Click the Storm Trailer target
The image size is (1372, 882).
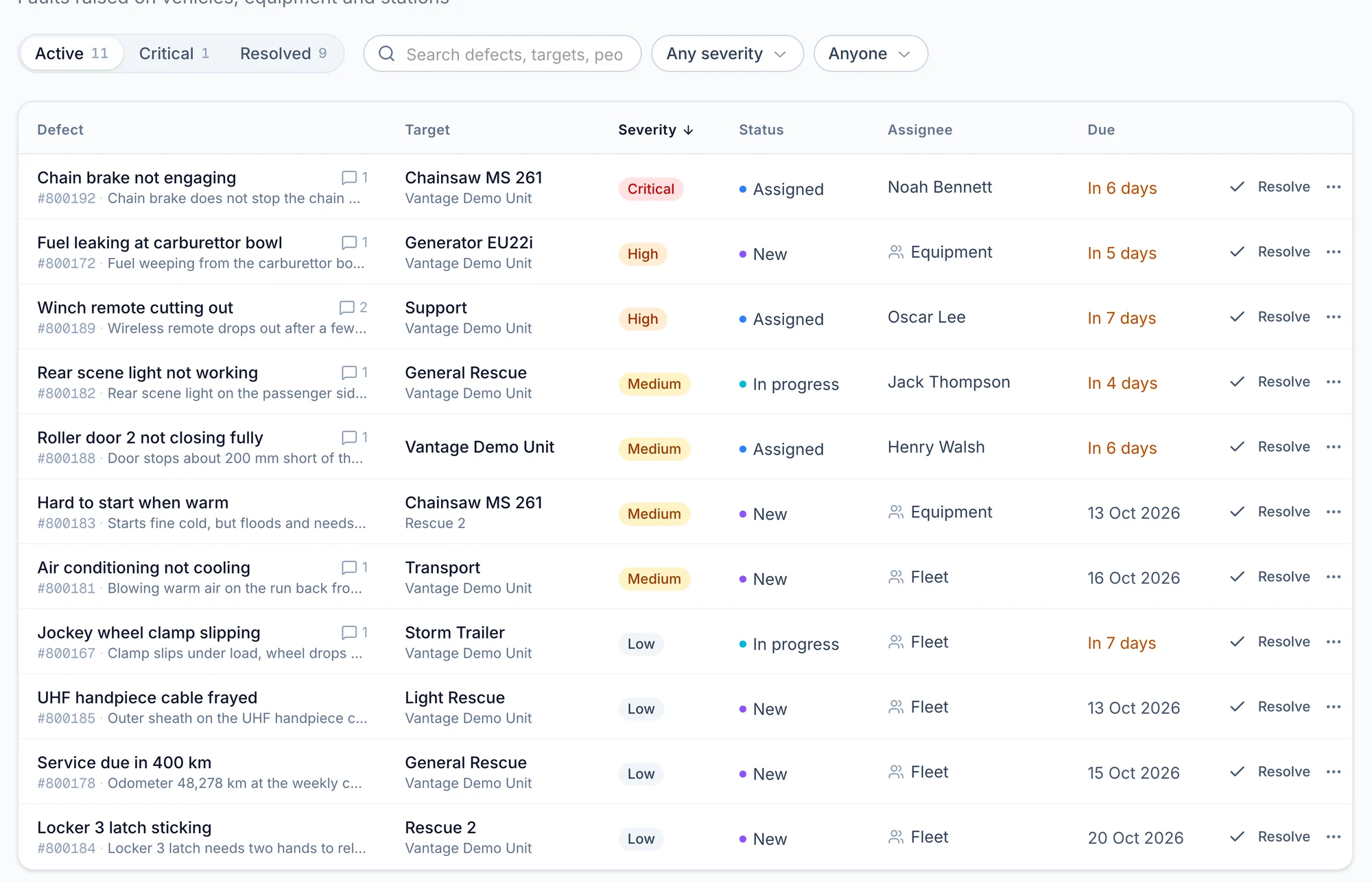pyautogui.click(x=455, y=632)
